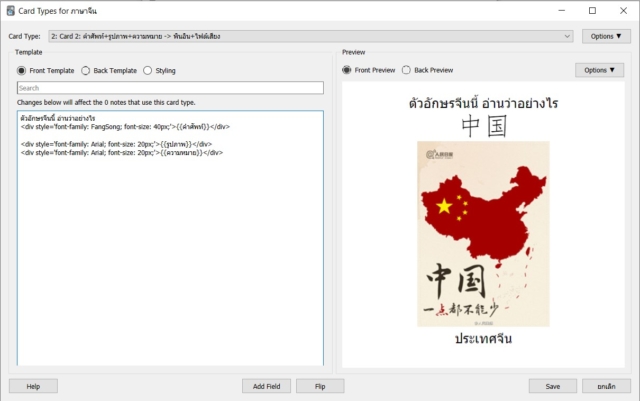Open the Card Type dropdown list
This screenshot has height=401, width=640.
click(311, 36)
